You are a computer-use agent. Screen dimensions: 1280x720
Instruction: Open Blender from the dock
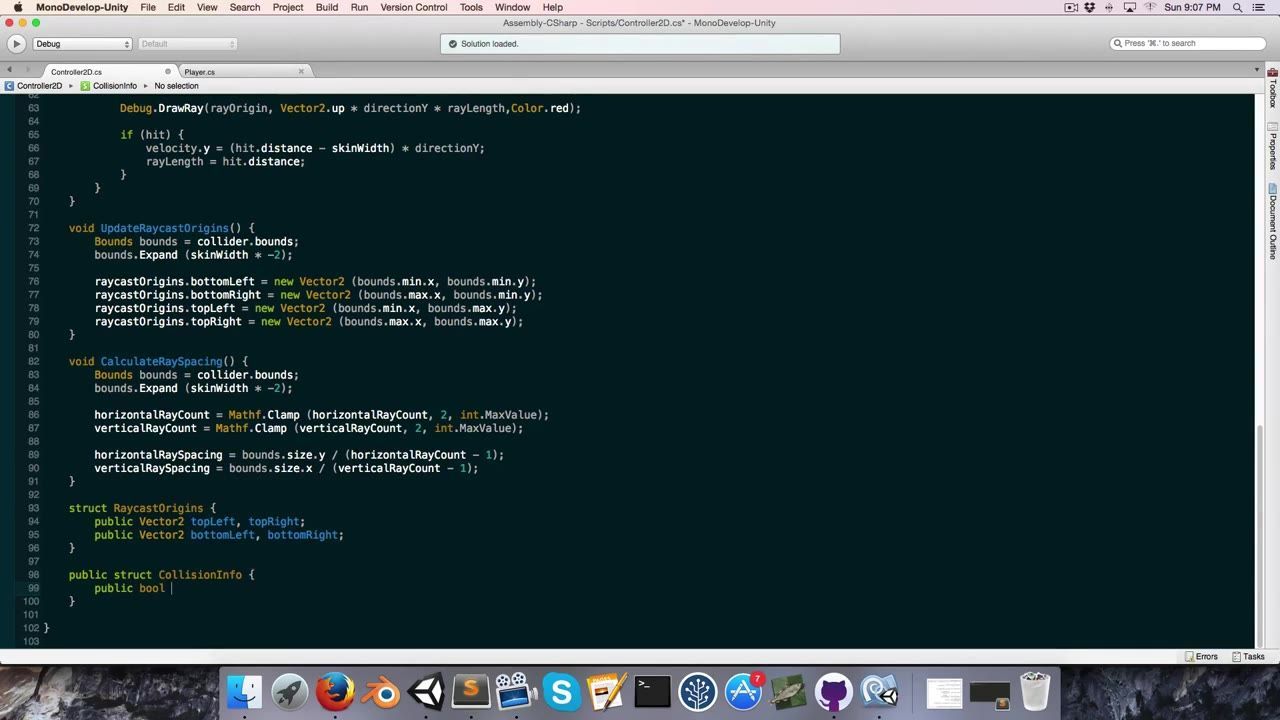pos(380,692)
